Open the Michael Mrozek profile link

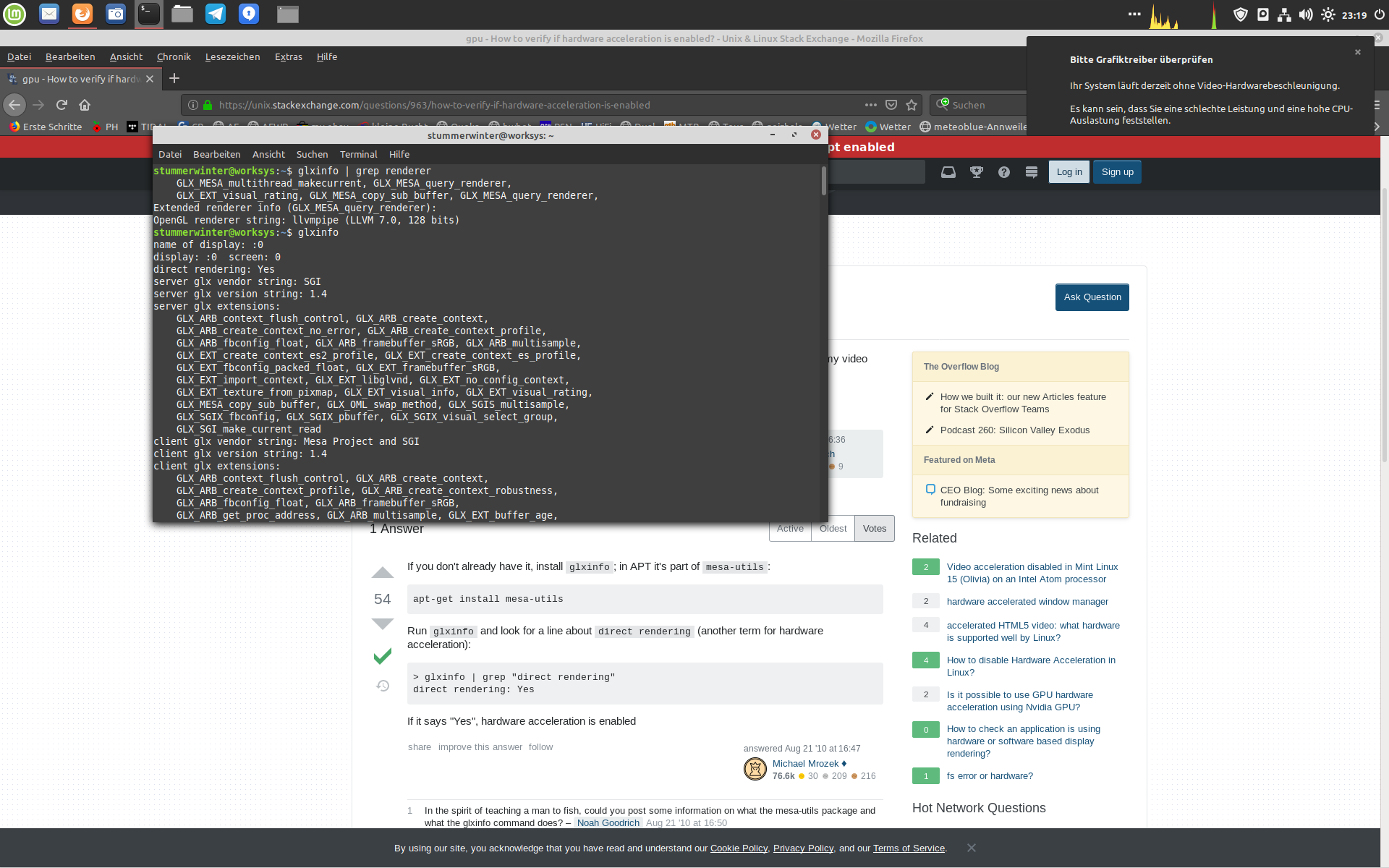tap(805, 764)
